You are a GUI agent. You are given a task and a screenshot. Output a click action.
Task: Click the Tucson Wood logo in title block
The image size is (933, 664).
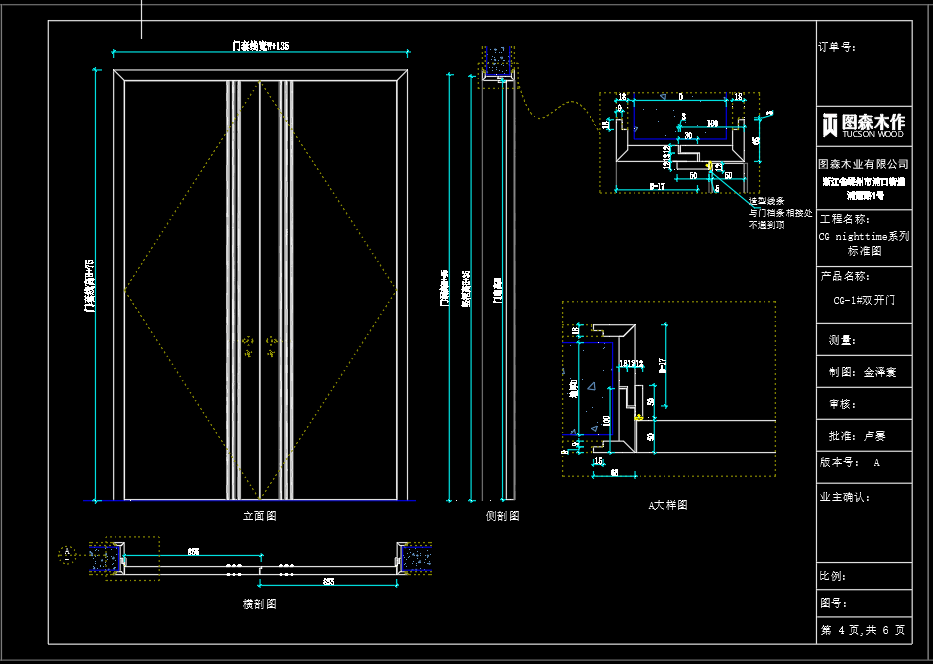point(863,124)
